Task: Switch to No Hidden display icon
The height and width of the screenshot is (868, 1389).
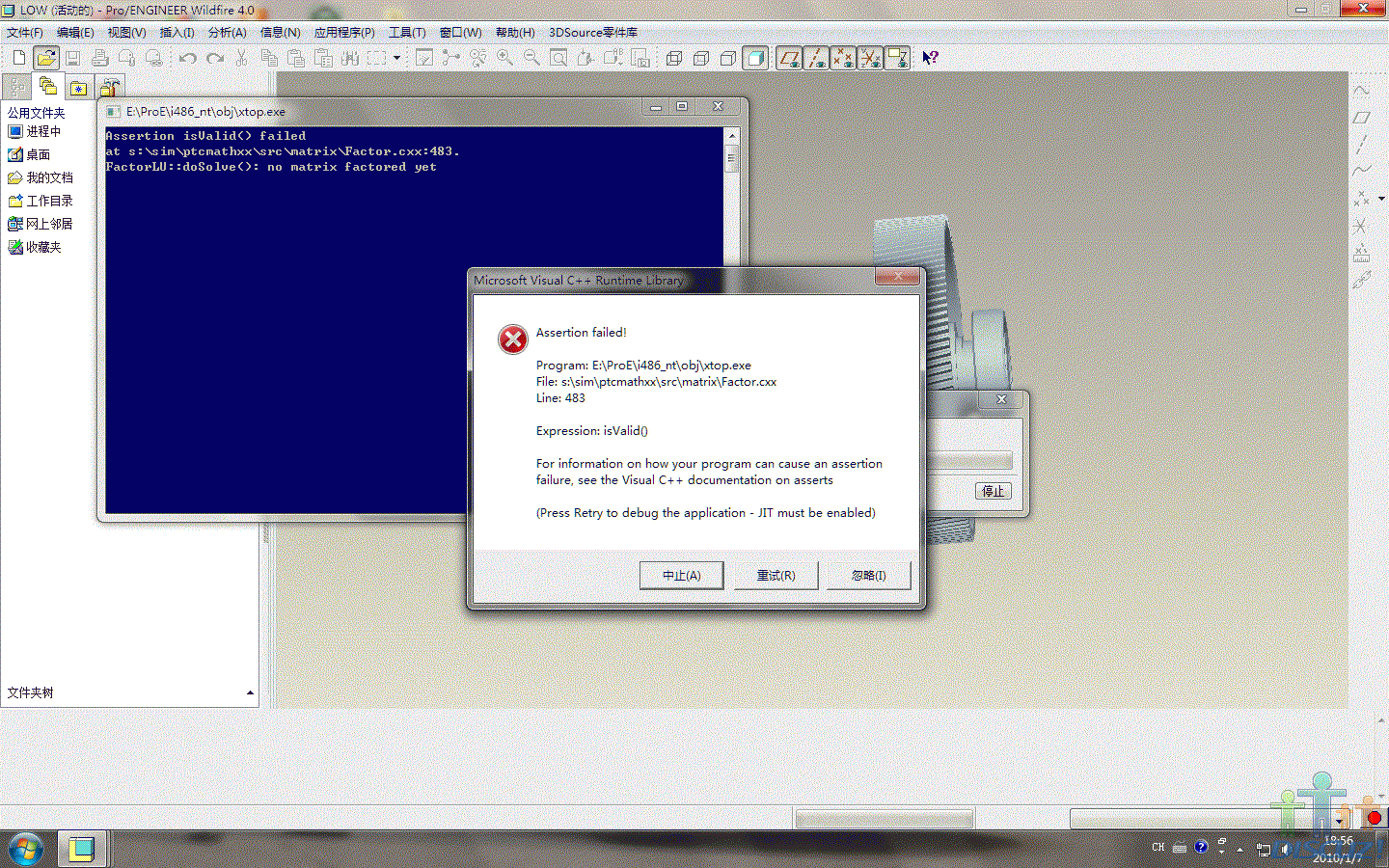Action: click(728, 58)
